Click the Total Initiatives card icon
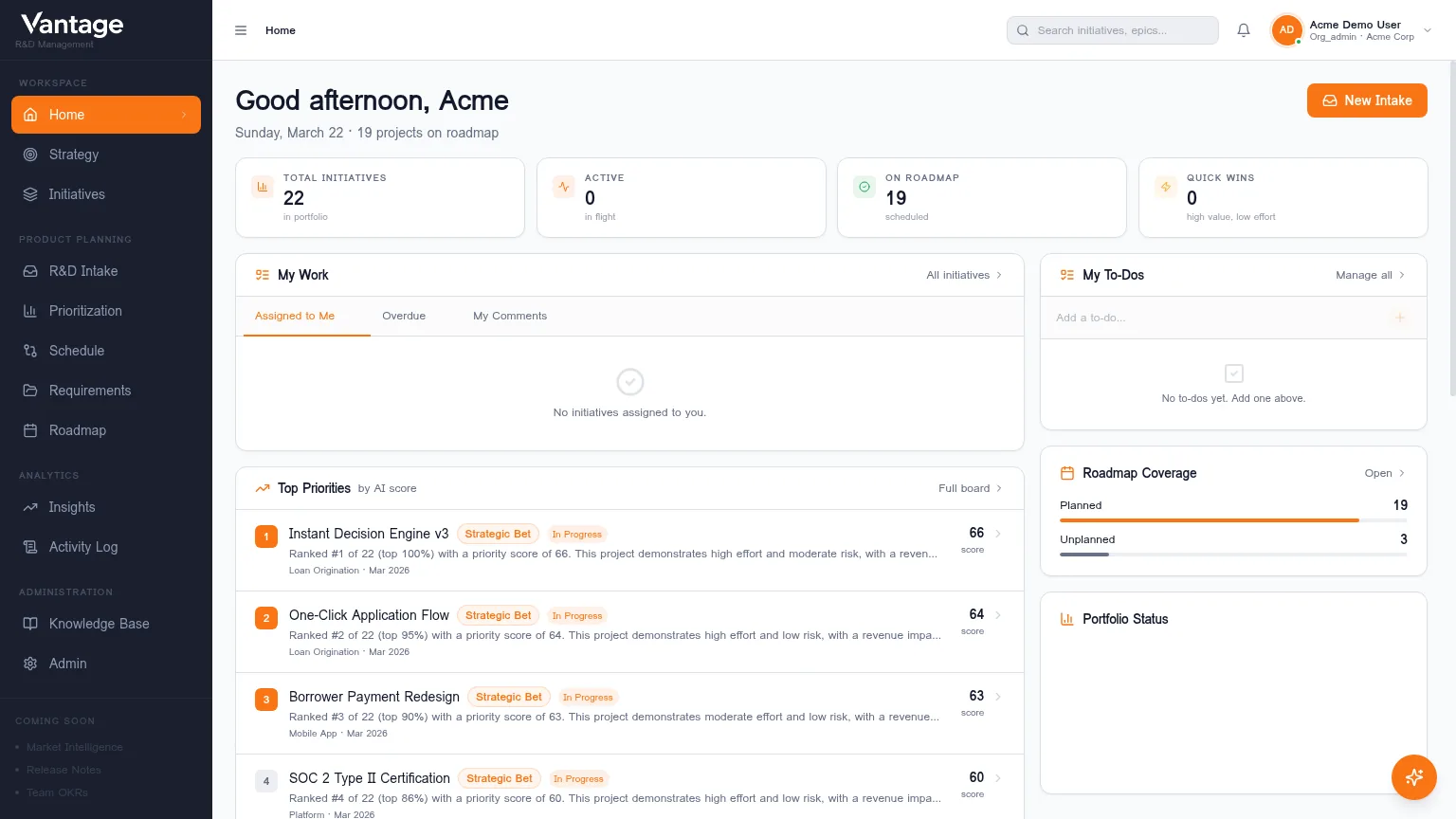 263,187
